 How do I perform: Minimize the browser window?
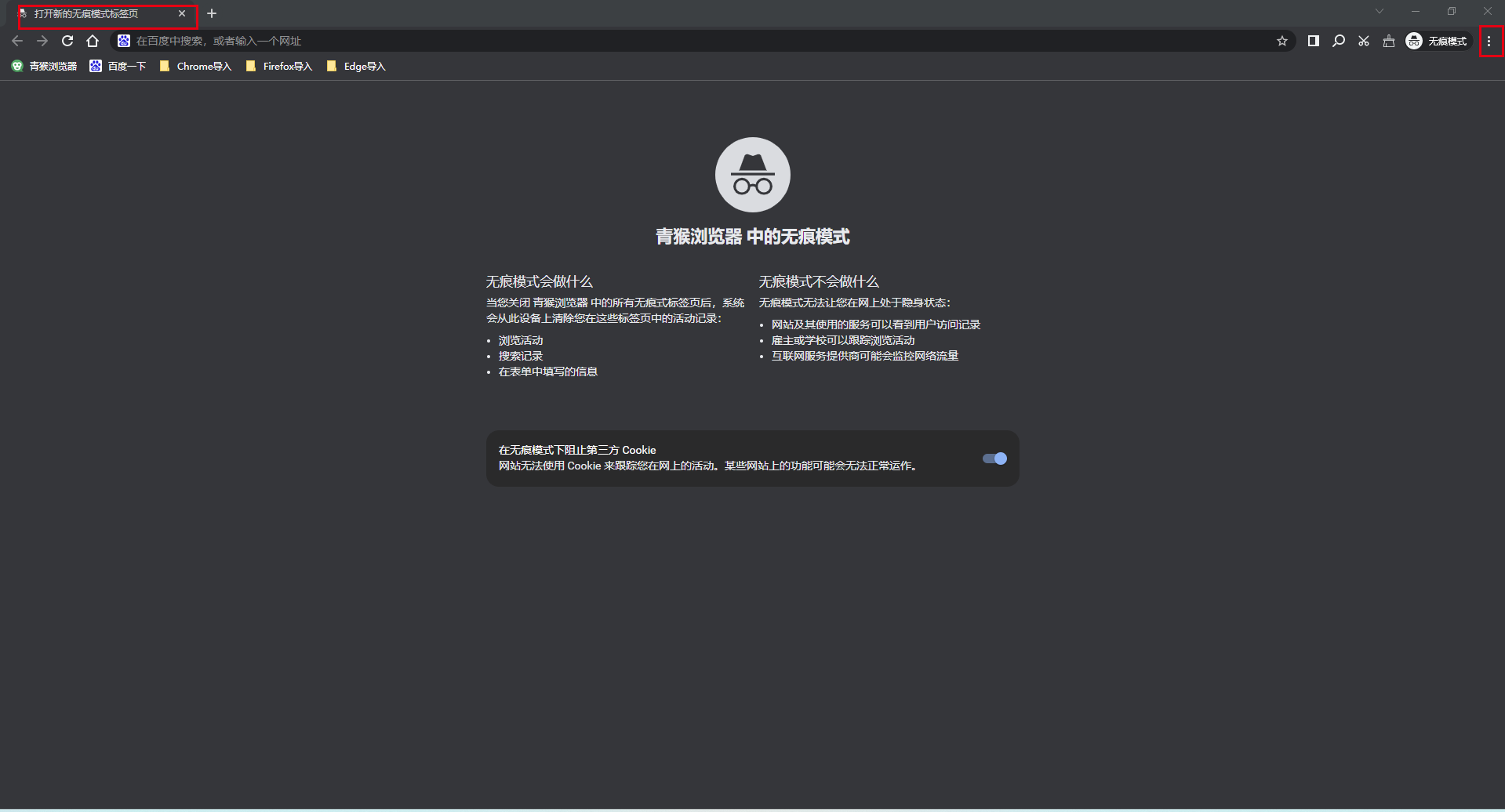coord(1416,11)
